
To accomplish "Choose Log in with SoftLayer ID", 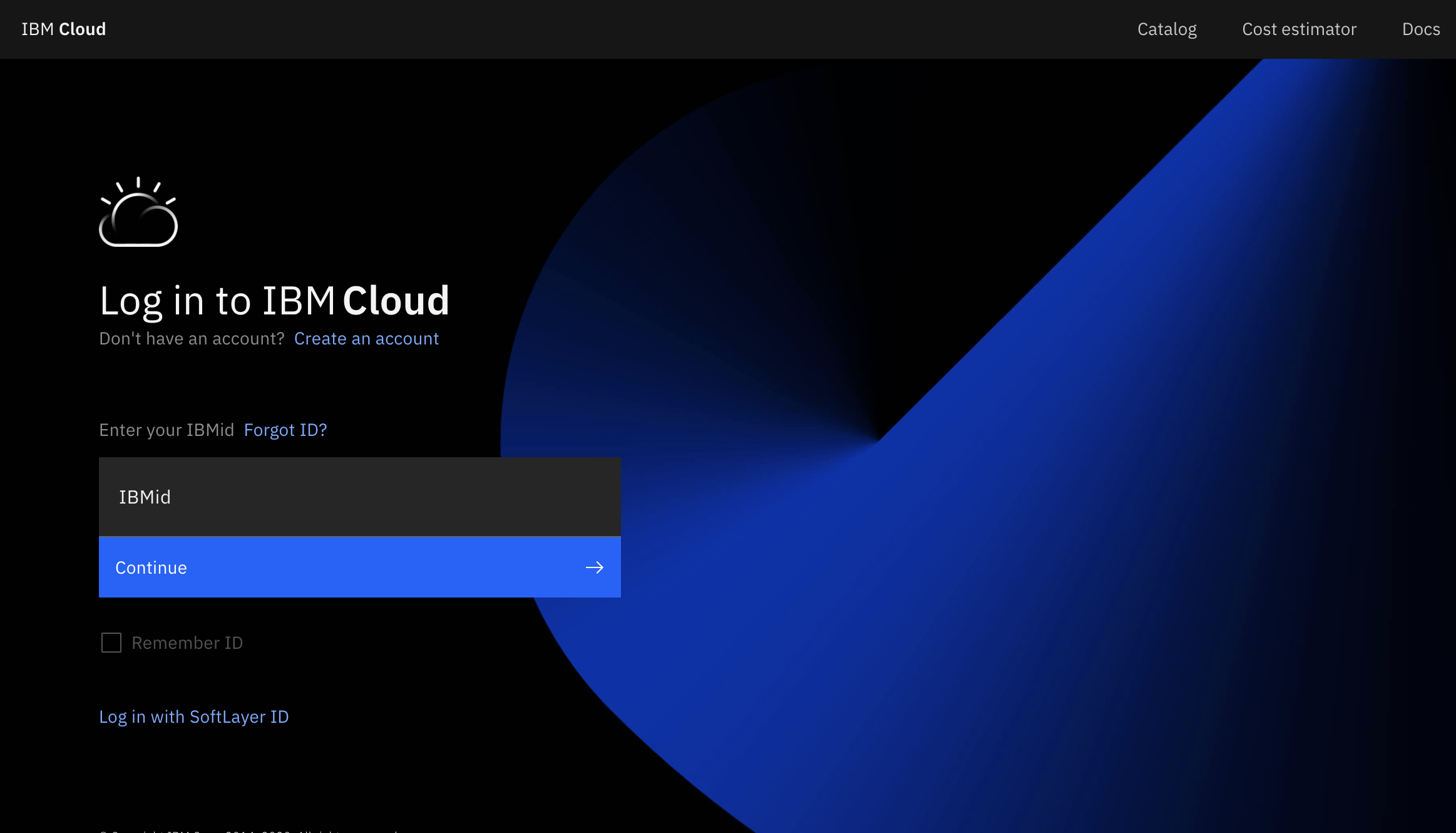I will click(x=194, y=717).
